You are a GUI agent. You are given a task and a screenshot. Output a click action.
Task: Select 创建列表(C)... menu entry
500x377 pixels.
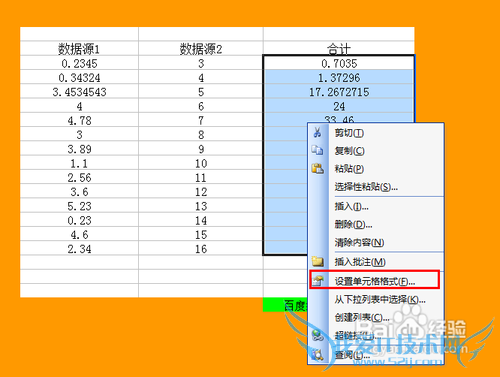[376, 317]
